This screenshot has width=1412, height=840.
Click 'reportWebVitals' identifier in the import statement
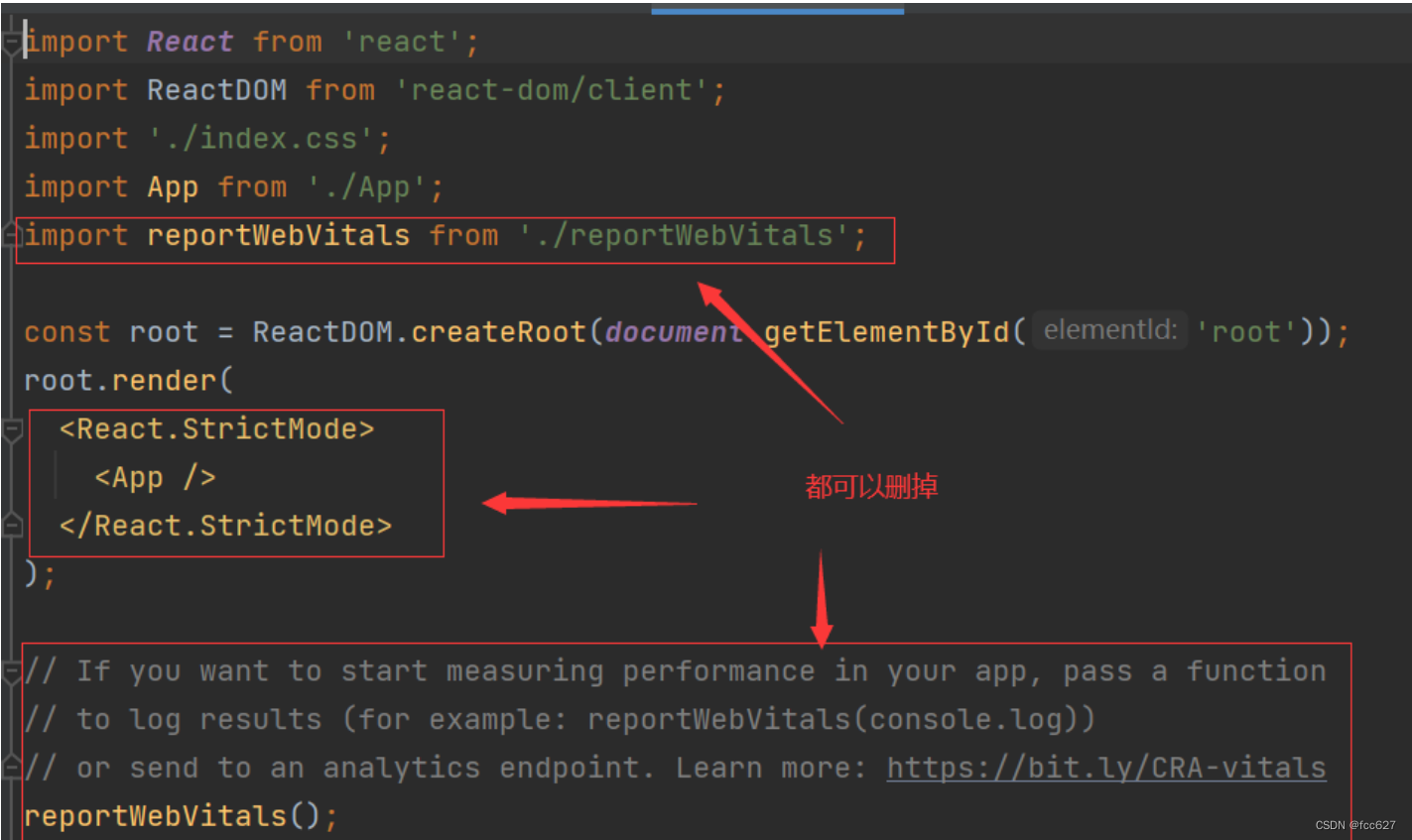tap(278, 236)
